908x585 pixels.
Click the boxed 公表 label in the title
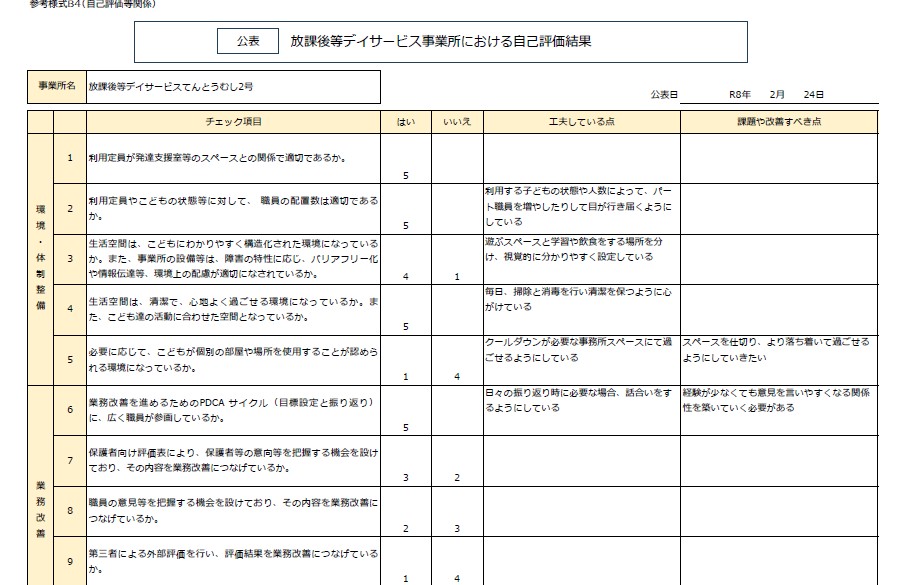(248, 42)
